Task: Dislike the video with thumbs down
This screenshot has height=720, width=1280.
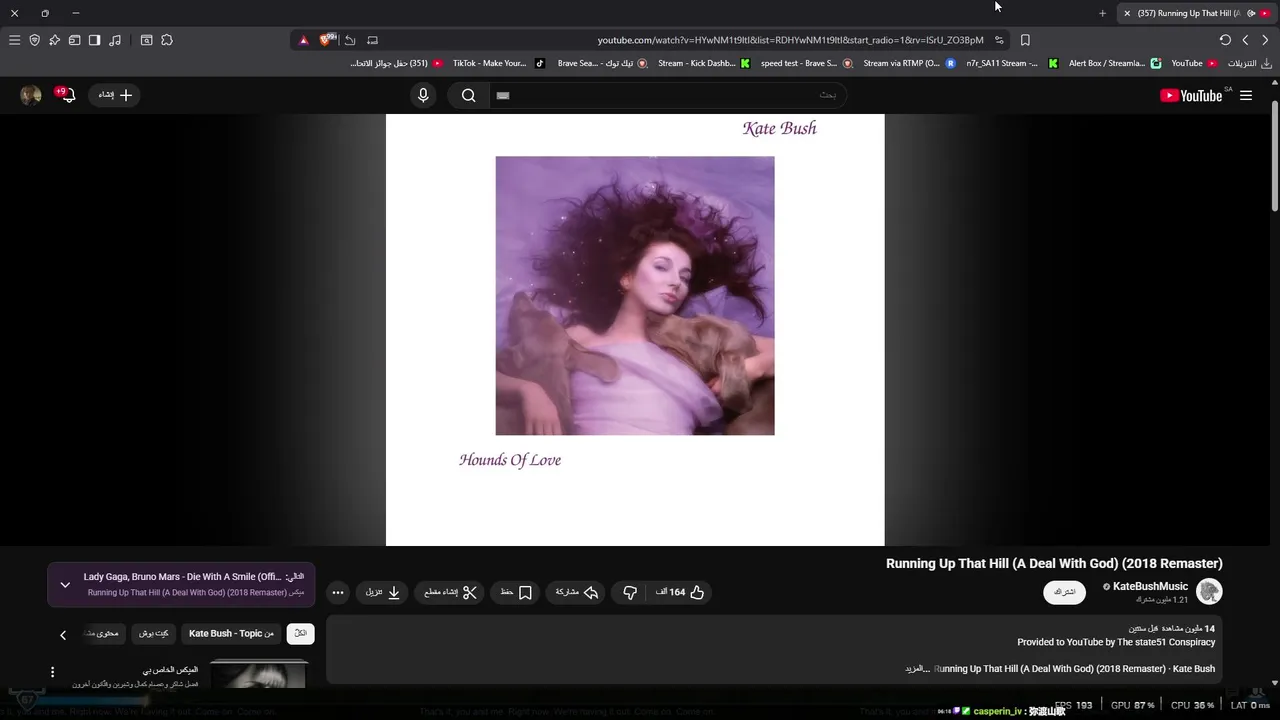Action: [x=630, y=592]
